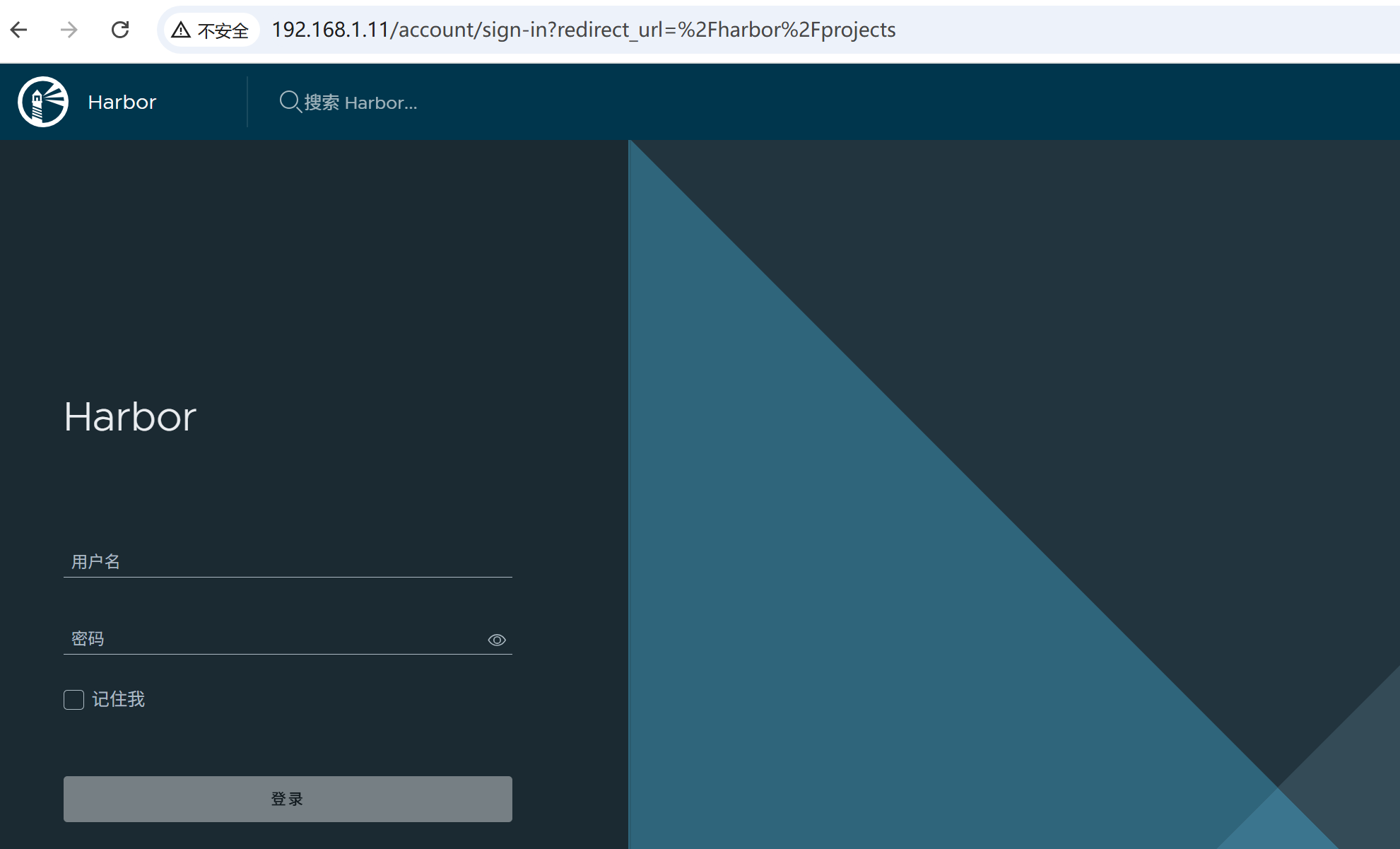1400x849 pixels.
Task: Click the browser back arrow
Action: coord(19,30)
